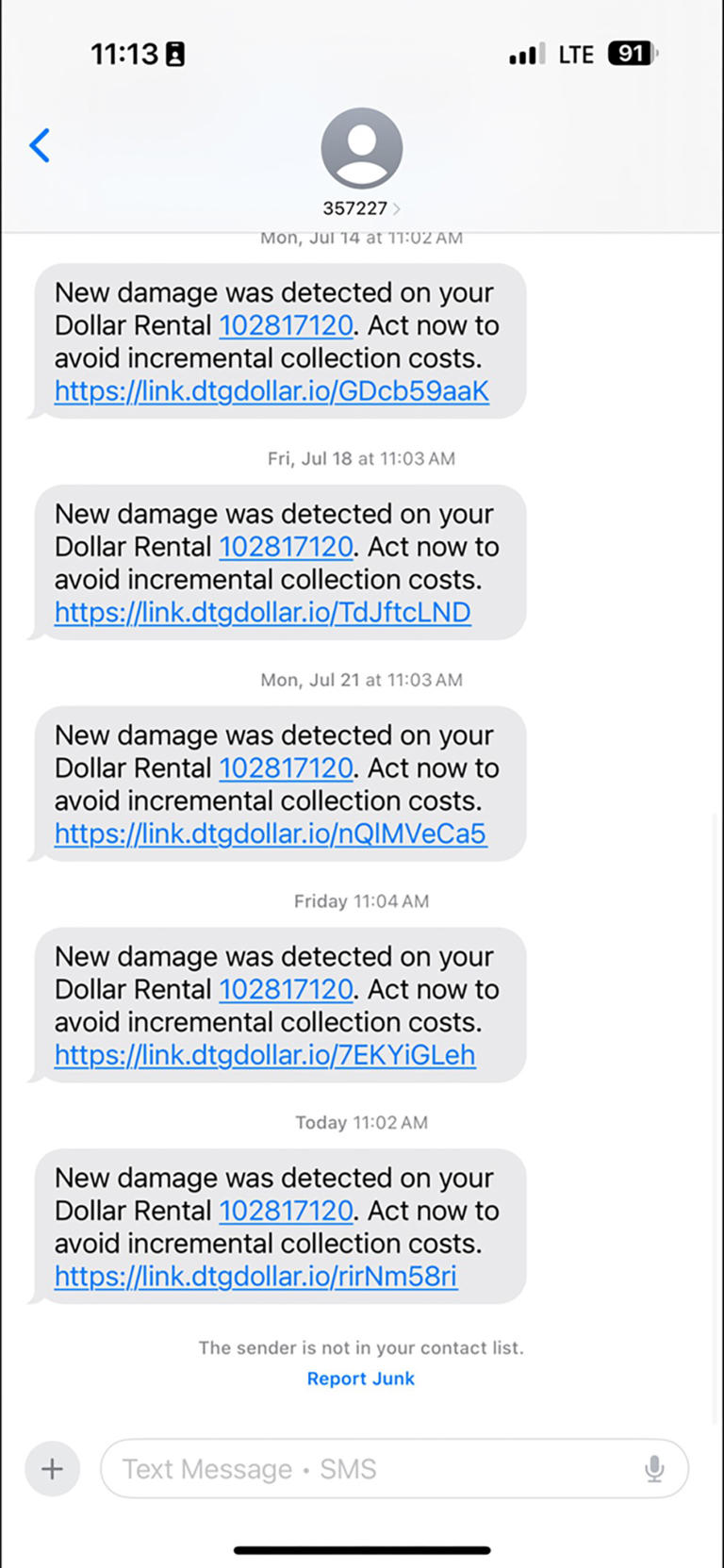Viewport: 724px width, 1568px height.
Task: Tap rental number 102817120 in today's message
Action: click(287, 1211)
